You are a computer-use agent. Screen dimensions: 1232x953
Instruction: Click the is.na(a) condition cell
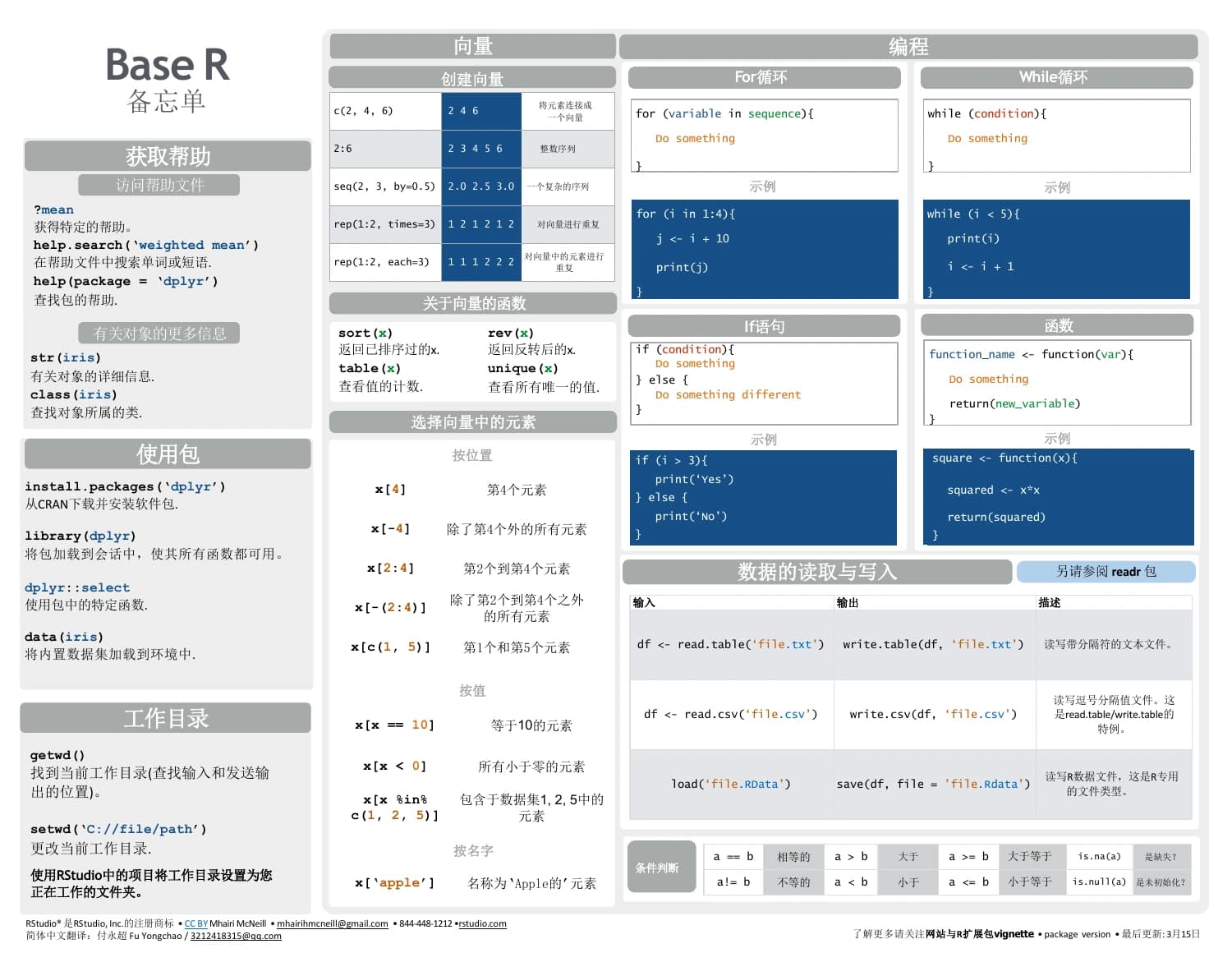[x=1099, y=856]
